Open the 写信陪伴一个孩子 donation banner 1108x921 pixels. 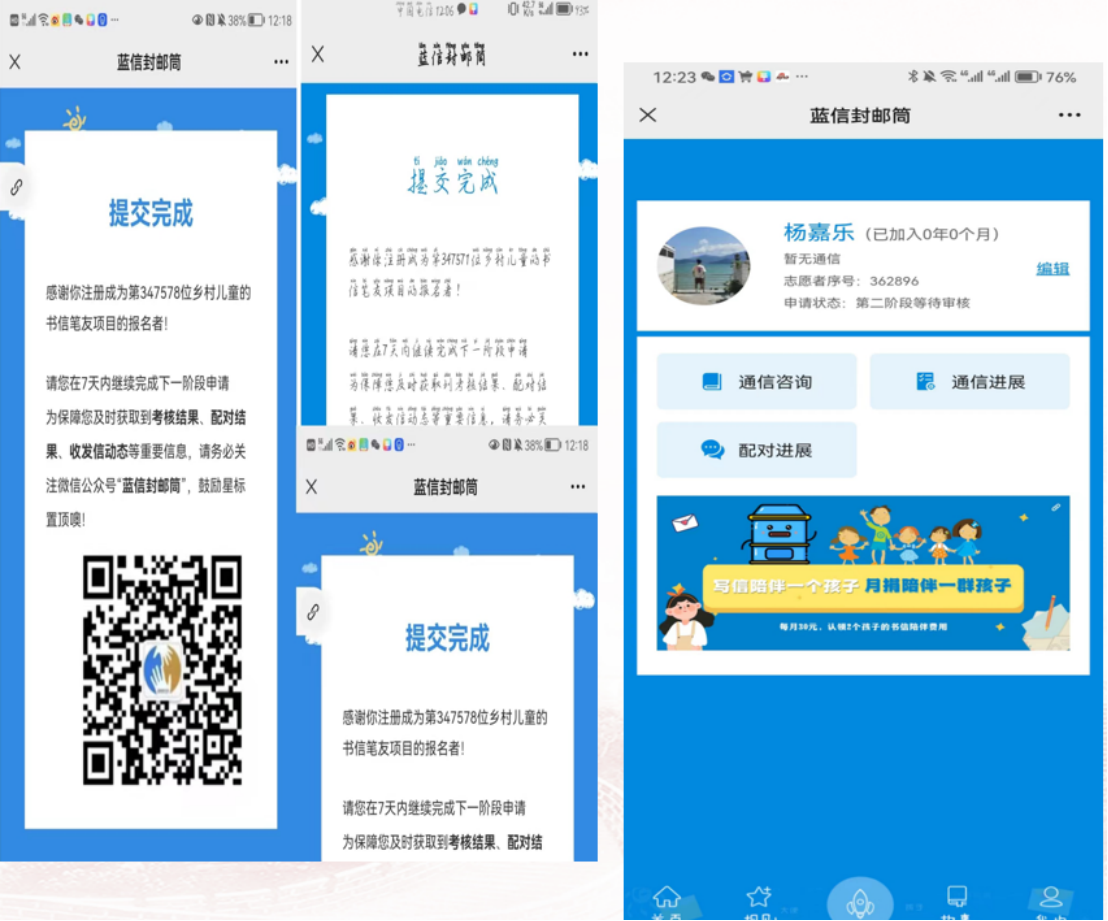coord(863,573)
